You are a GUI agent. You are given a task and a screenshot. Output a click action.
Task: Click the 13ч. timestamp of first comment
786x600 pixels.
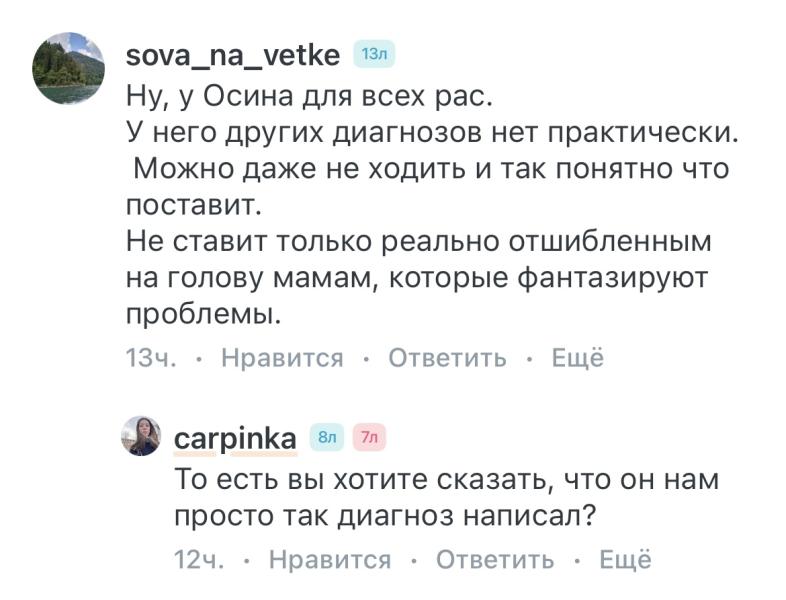(x=151, y=358)
